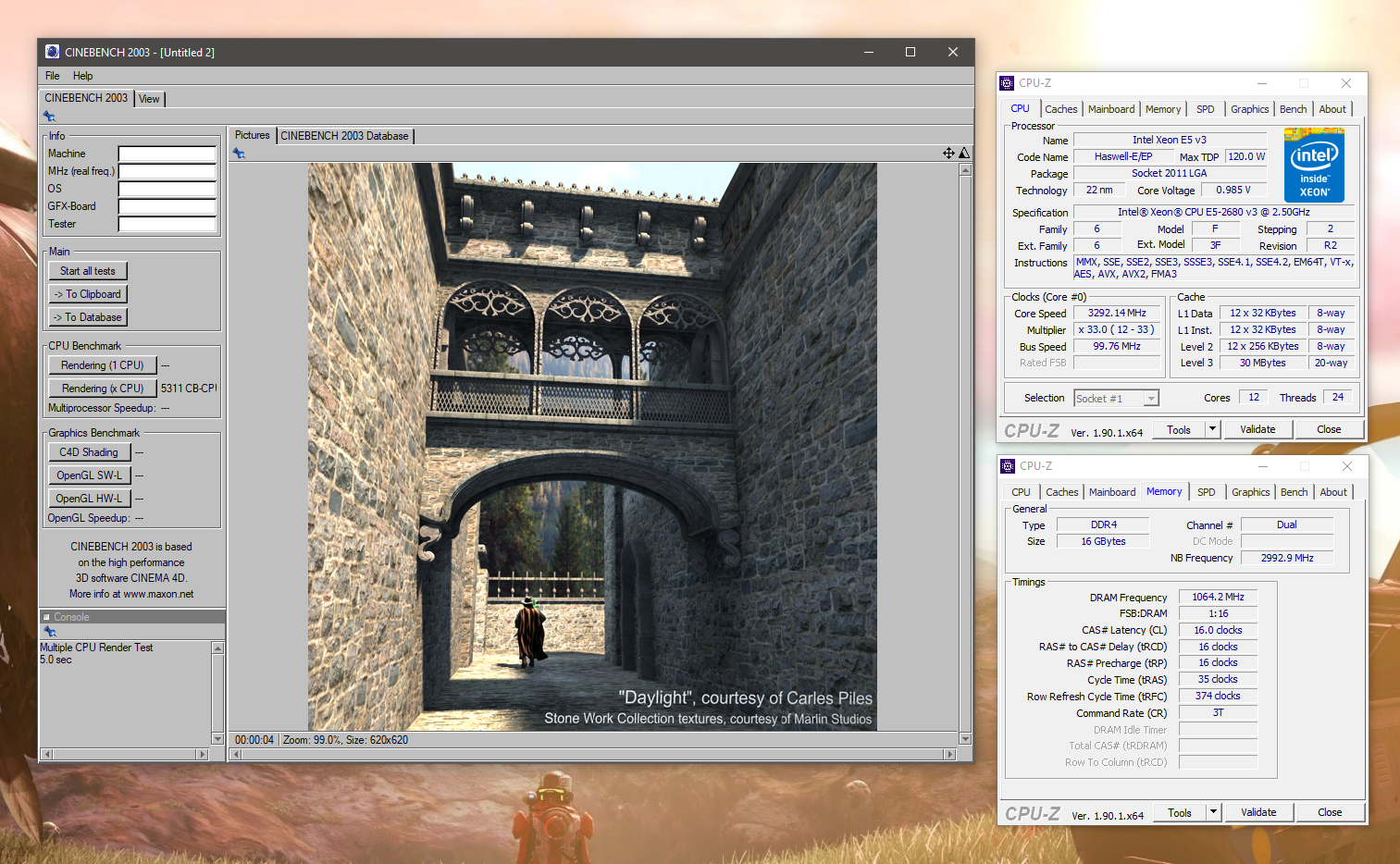The image size is (1400, 864).
Task: Click Validate button in upper CPU-Z window
Action: [1258, 429]
